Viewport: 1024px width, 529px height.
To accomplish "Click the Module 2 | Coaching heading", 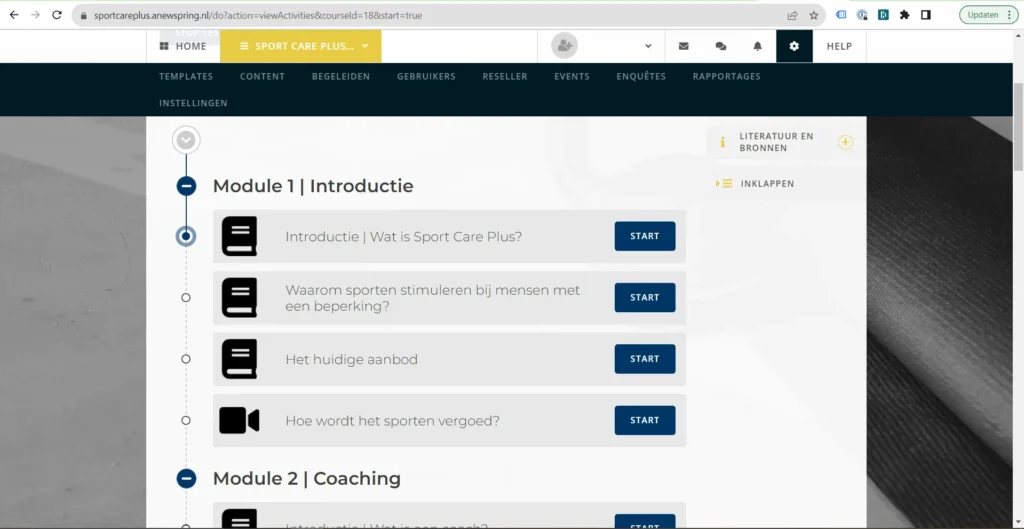I will coord(307,479).
